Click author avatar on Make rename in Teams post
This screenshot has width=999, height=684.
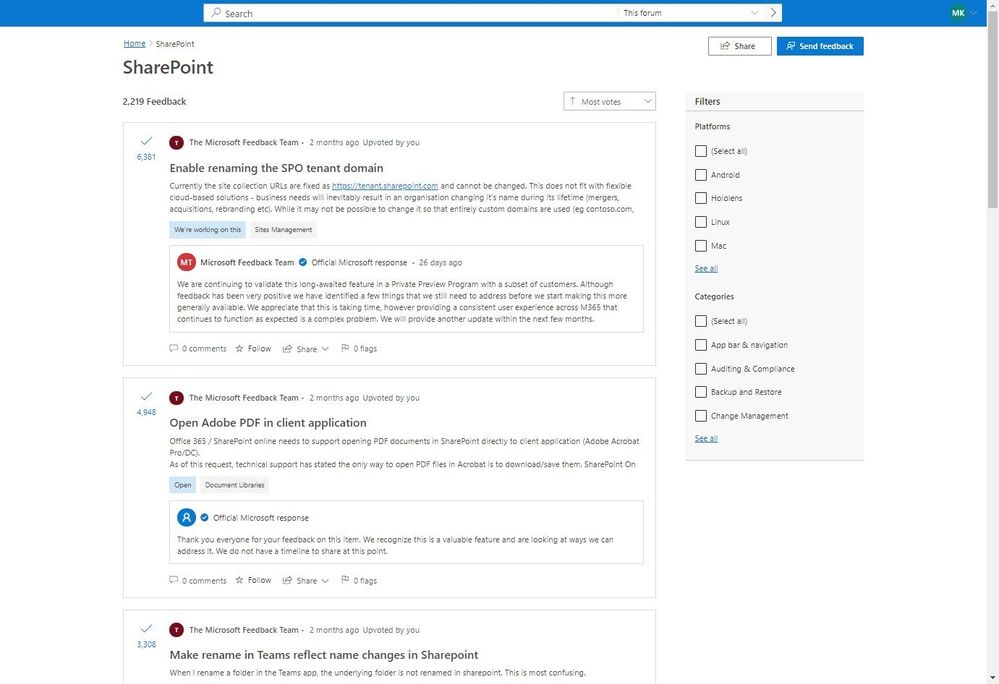pyautogui.click(x=176, y=630)
